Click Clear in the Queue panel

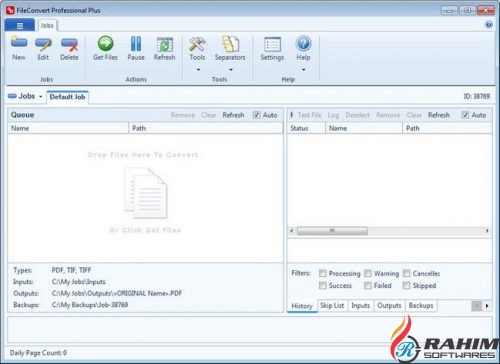coord(209,115)
